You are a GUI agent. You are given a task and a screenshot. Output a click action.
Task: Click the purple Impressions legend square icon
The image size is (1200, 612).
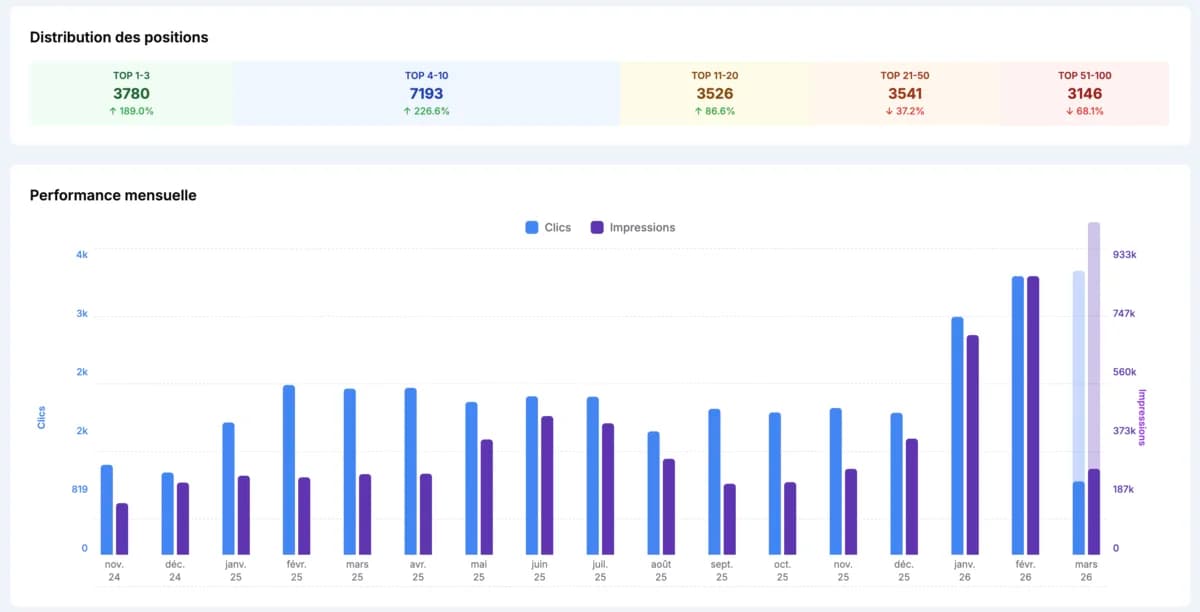click(597, 227)
